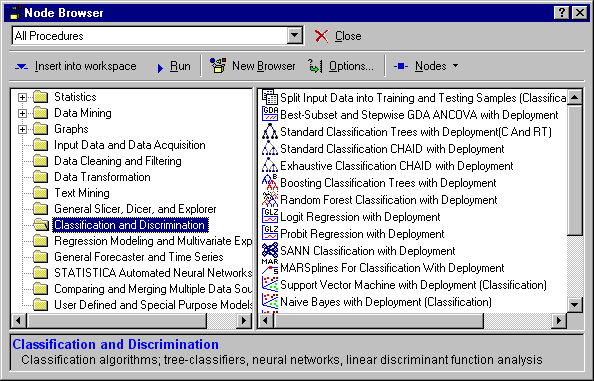Viewport: 594px width, 381px height.
Task: Expand the Data Mining tree node
Action: point(22,113)
